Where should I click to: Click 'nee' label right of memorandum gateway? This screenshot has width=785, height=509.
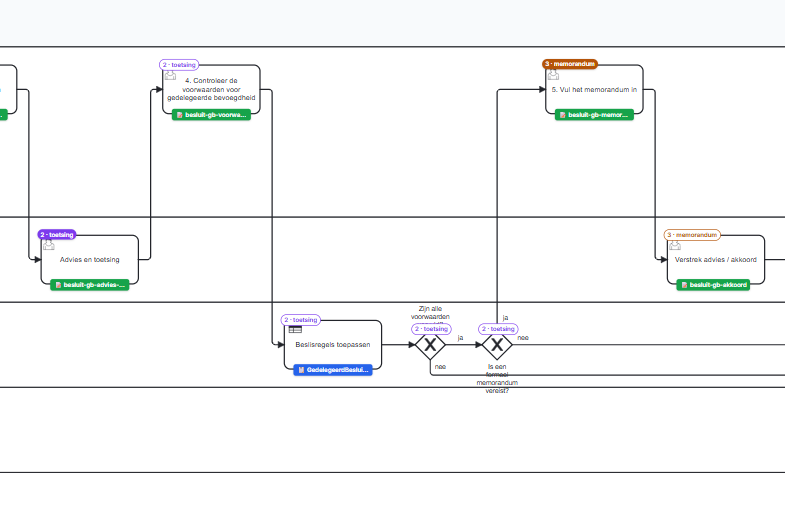click(523, 338)
